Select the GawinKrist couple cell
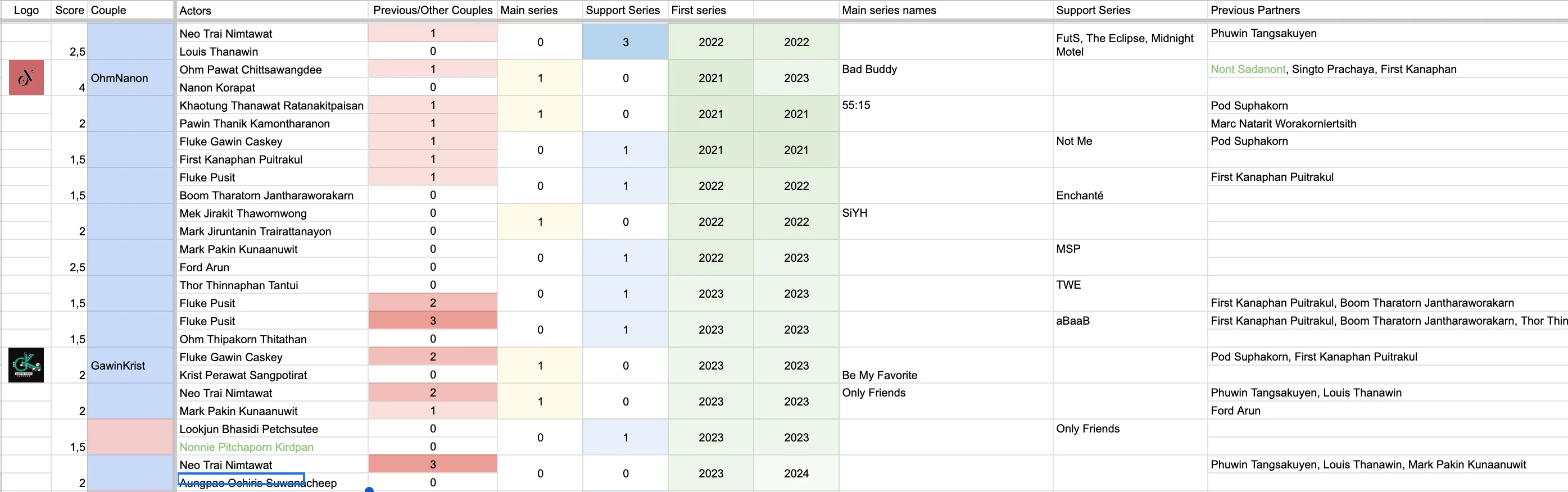 tap(130, 366)
